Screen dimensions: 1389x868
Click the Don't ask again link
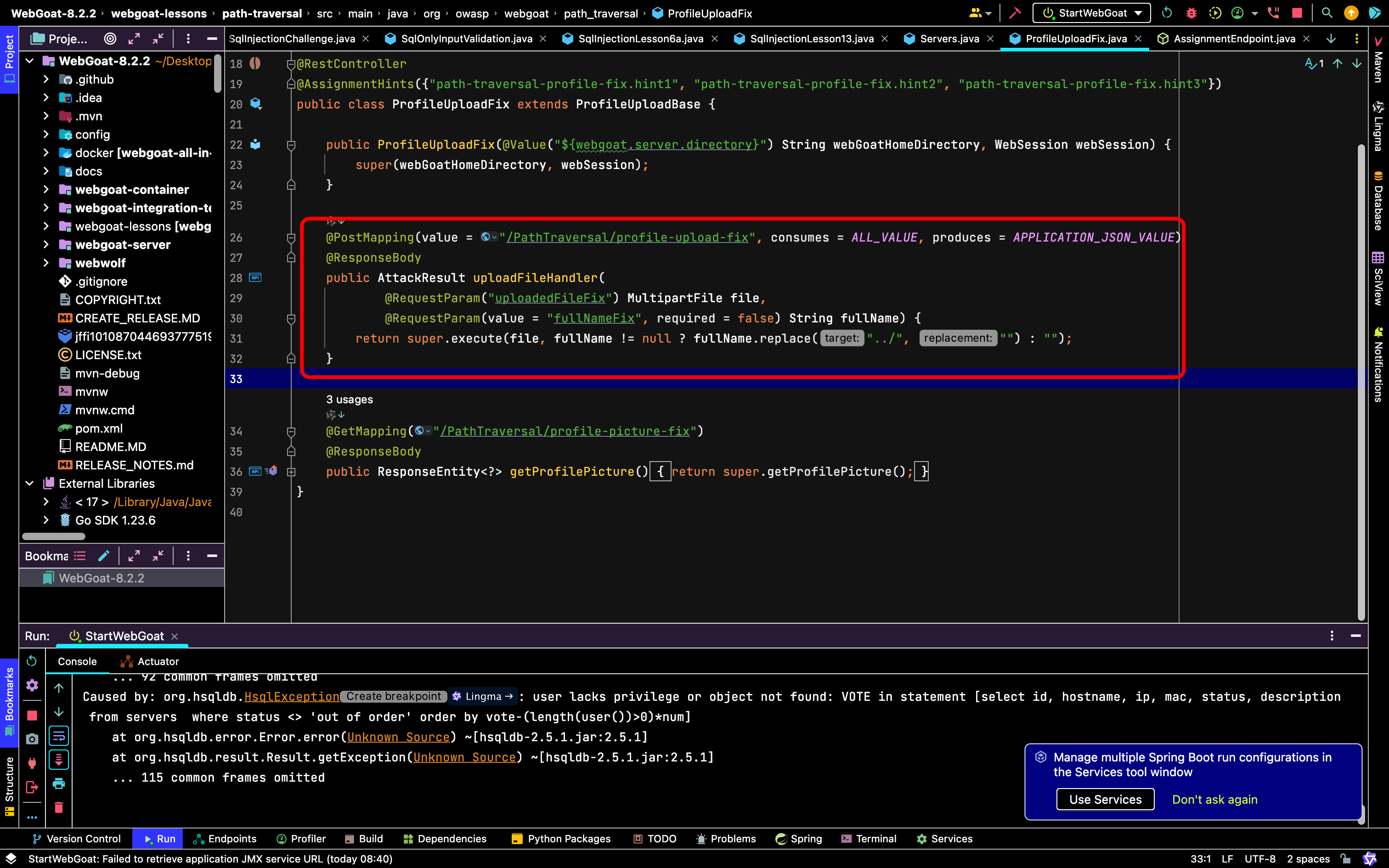(x=1214, y=800)
